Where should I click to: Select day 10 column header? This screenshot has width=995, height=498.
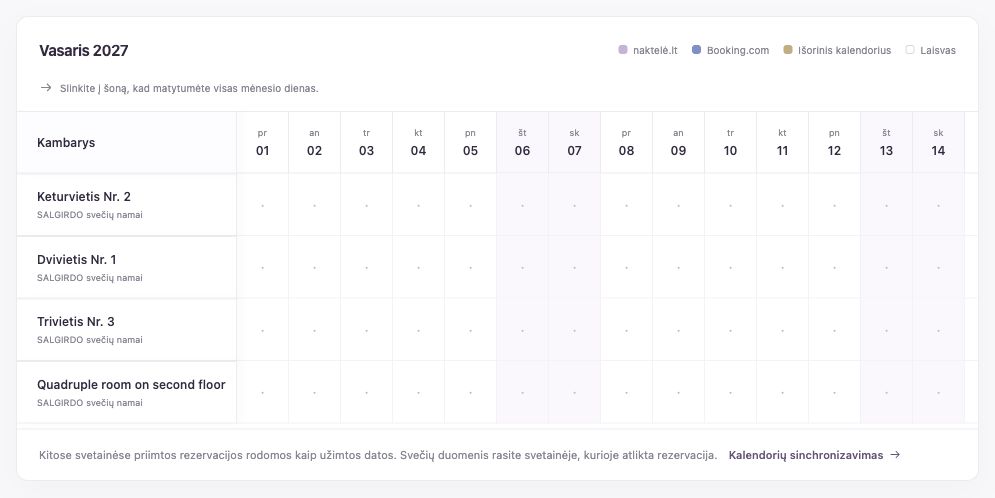click(x=731, y=143)
